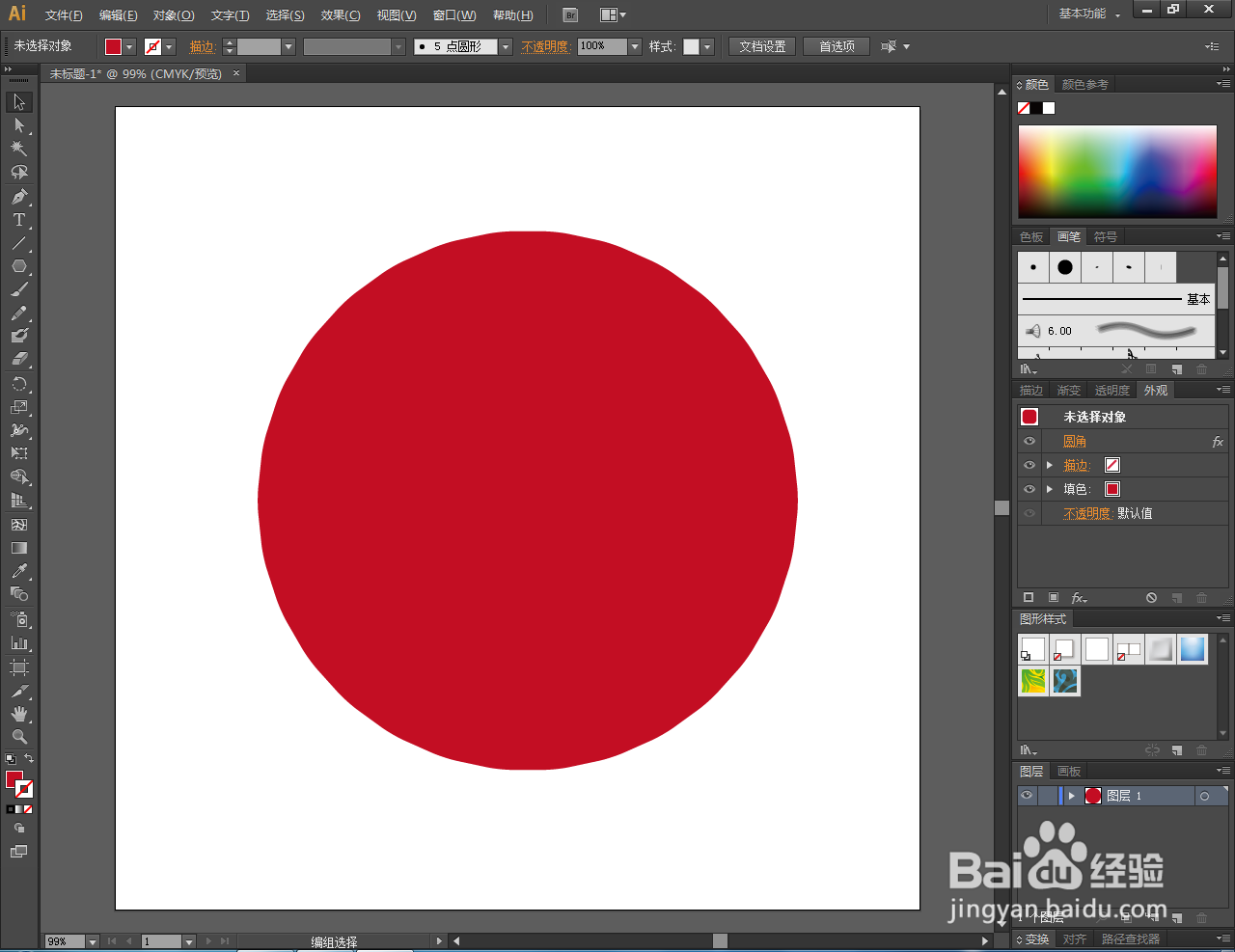Switch to the 符号 tab
The width and height of the screenshot is (1235, 952).
pyautogui.click(x=1106, y=236)
